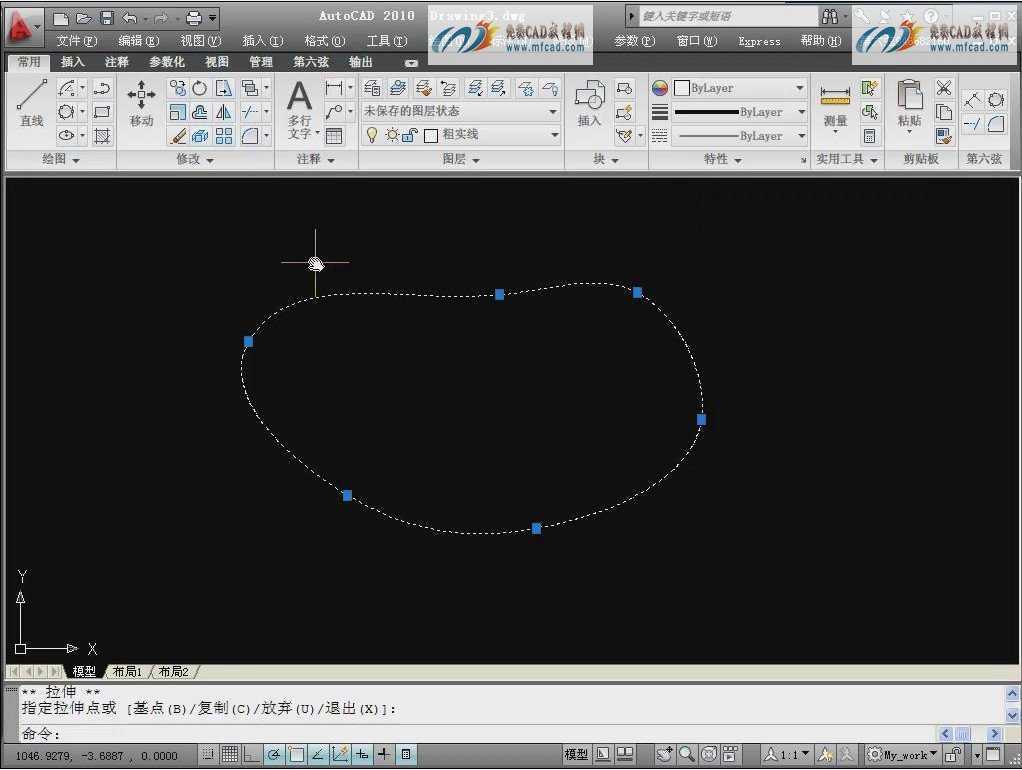Switch to the 参数化 ribbon tab
Screen dimensions: 1022x770
167,62
